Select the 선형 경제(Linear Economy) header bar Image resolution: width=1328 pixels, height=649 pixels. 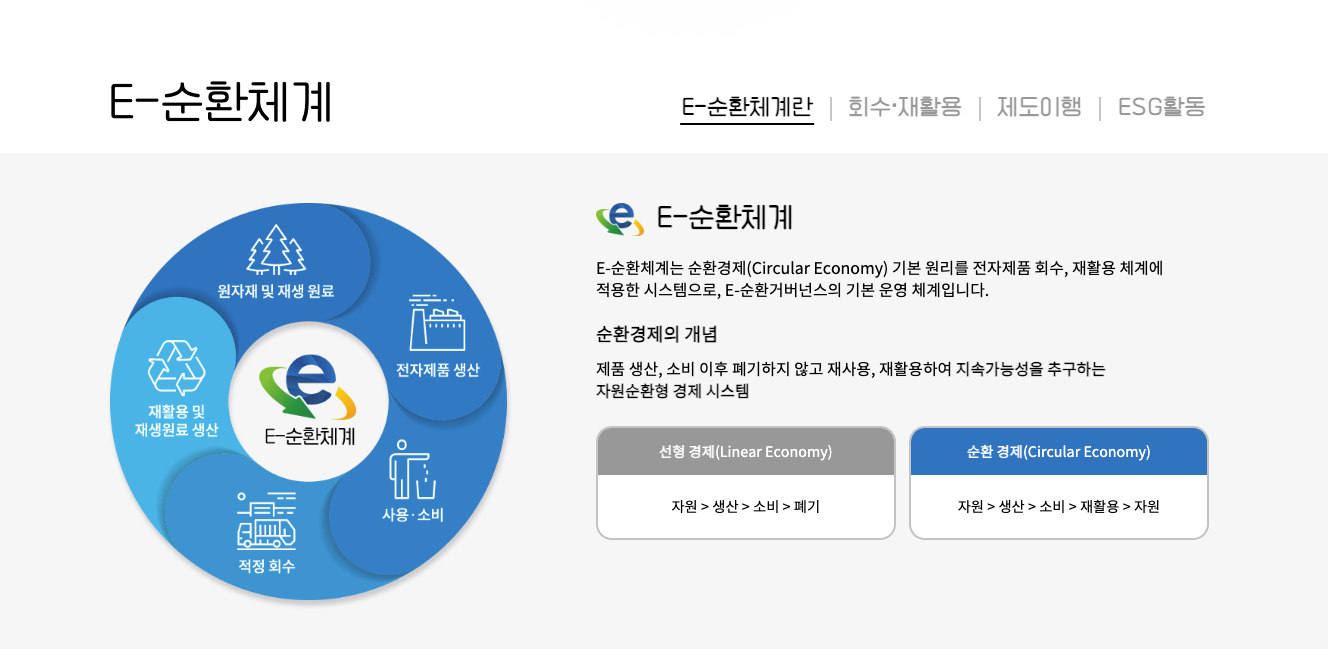(x=746, y=451)
